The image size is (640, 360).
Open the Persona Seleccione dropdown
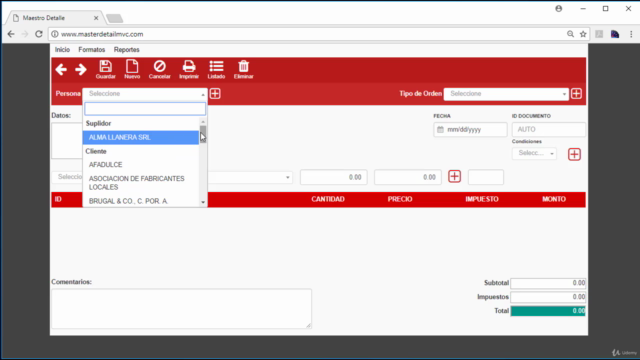pyautogui.click(x=145, y=94)
